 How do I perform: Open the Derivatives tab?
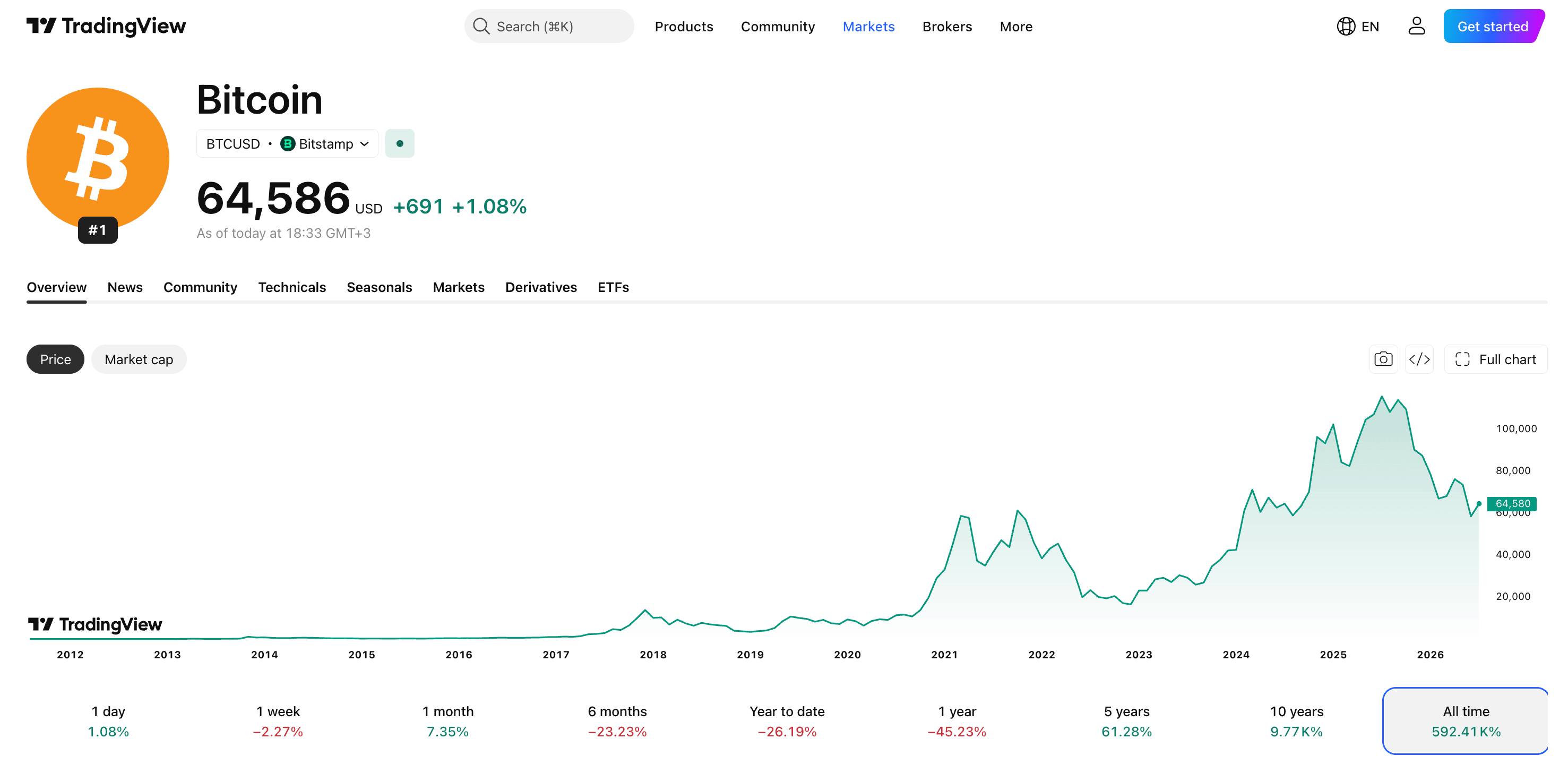(540, 287)
